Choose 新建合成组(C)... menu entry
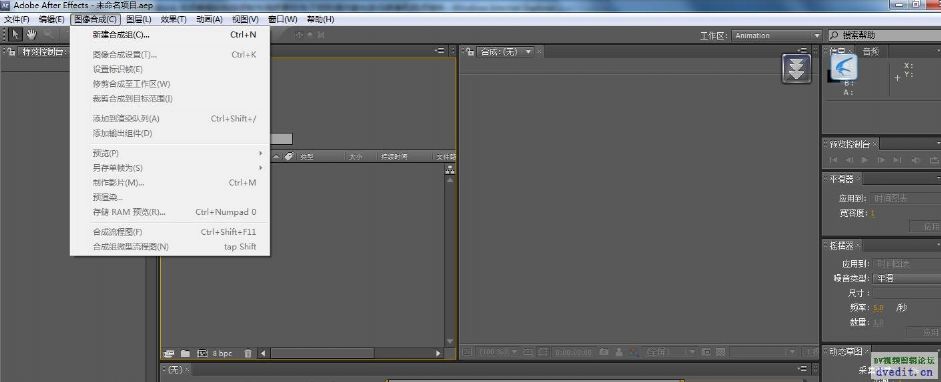The width and height of the screenshot is (941, 382). point(170,35)
